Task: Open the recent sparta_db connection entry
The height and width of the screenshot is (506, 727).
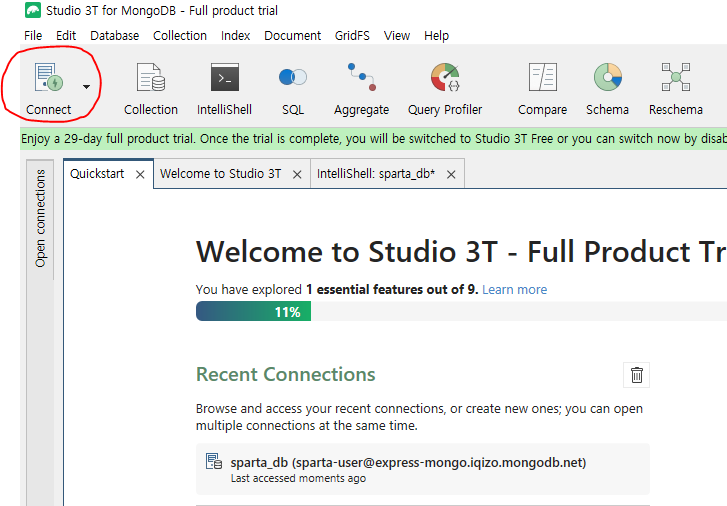Action: click(422, 469)
